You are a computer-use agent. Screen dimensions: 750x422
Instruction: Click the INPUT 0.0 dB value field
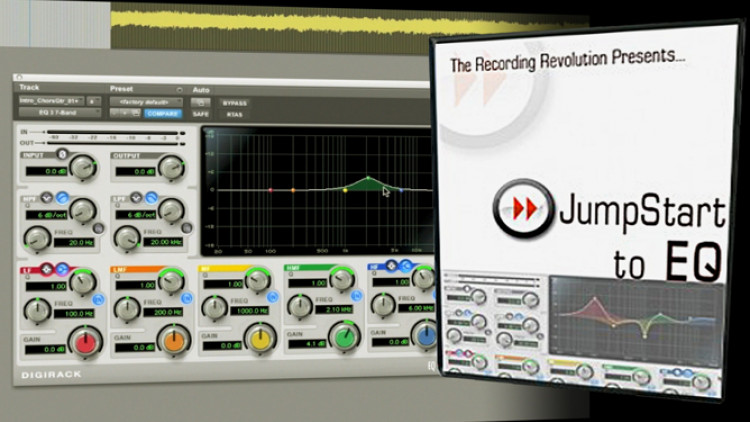pyautogui.click(x=46, y=171)
